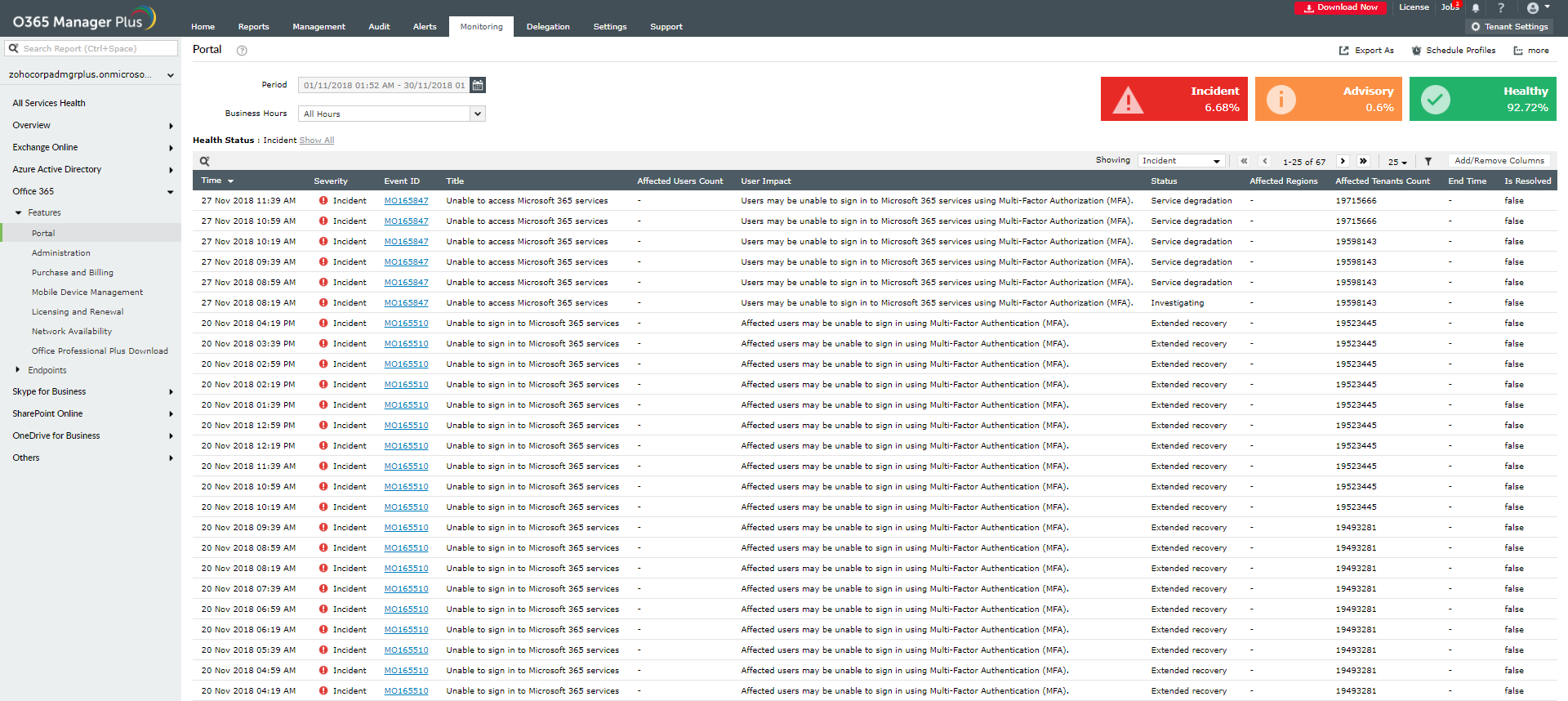This screenshot has height=701, width=1568.
Task: Select Administration under Features
Action: 61,253
